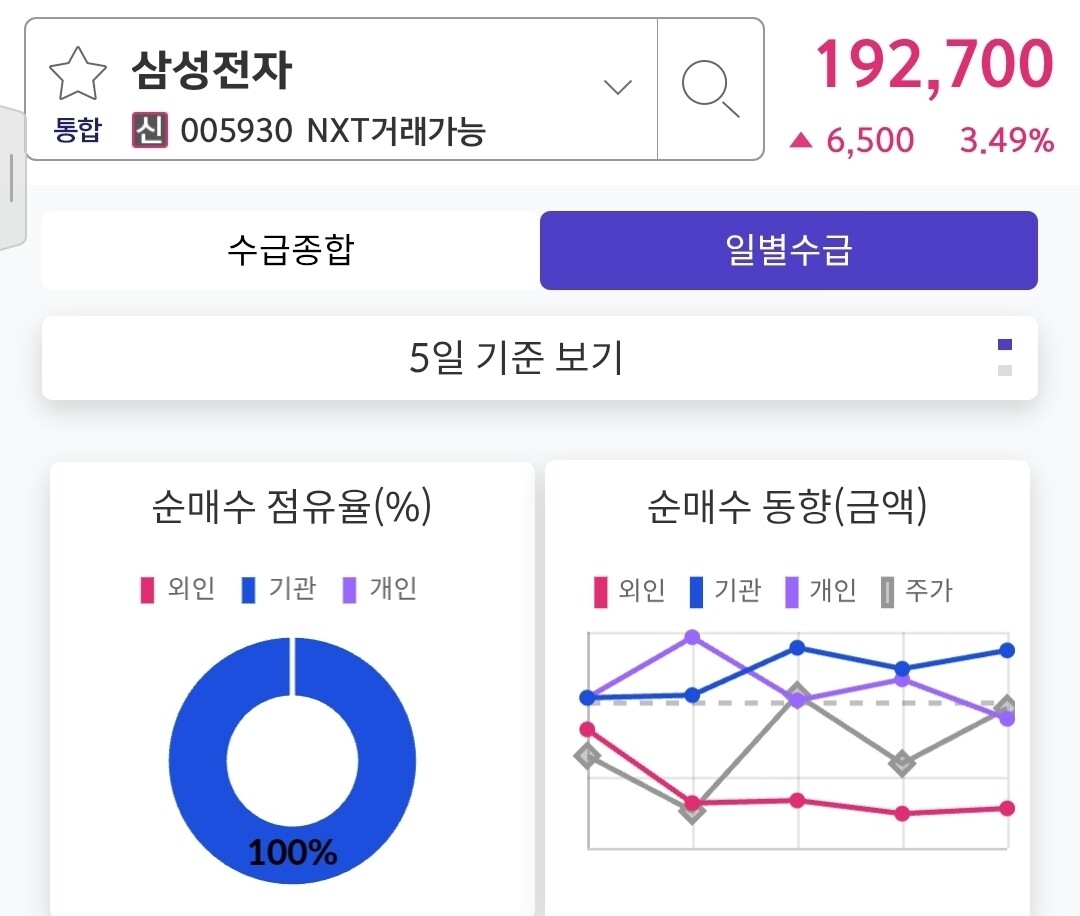Click the page indicator dots on 5일 기준 보기
Image resolution: width=1080 pixels, height=916 pixels.
pos(1005,357)
